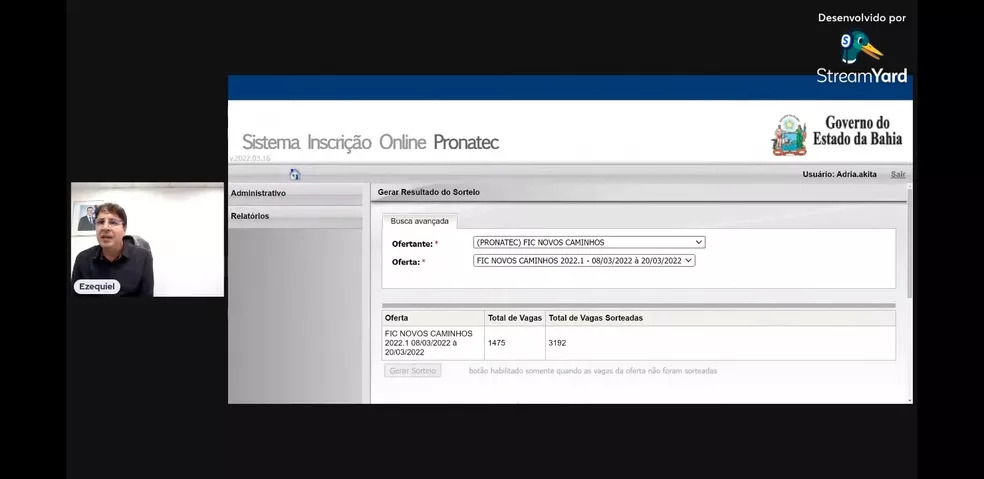Click the Gerar Resultado do Sorteio heading
The width and height of the screenshot is (984, 479).
pyautogui.click(x=429, y=192)
